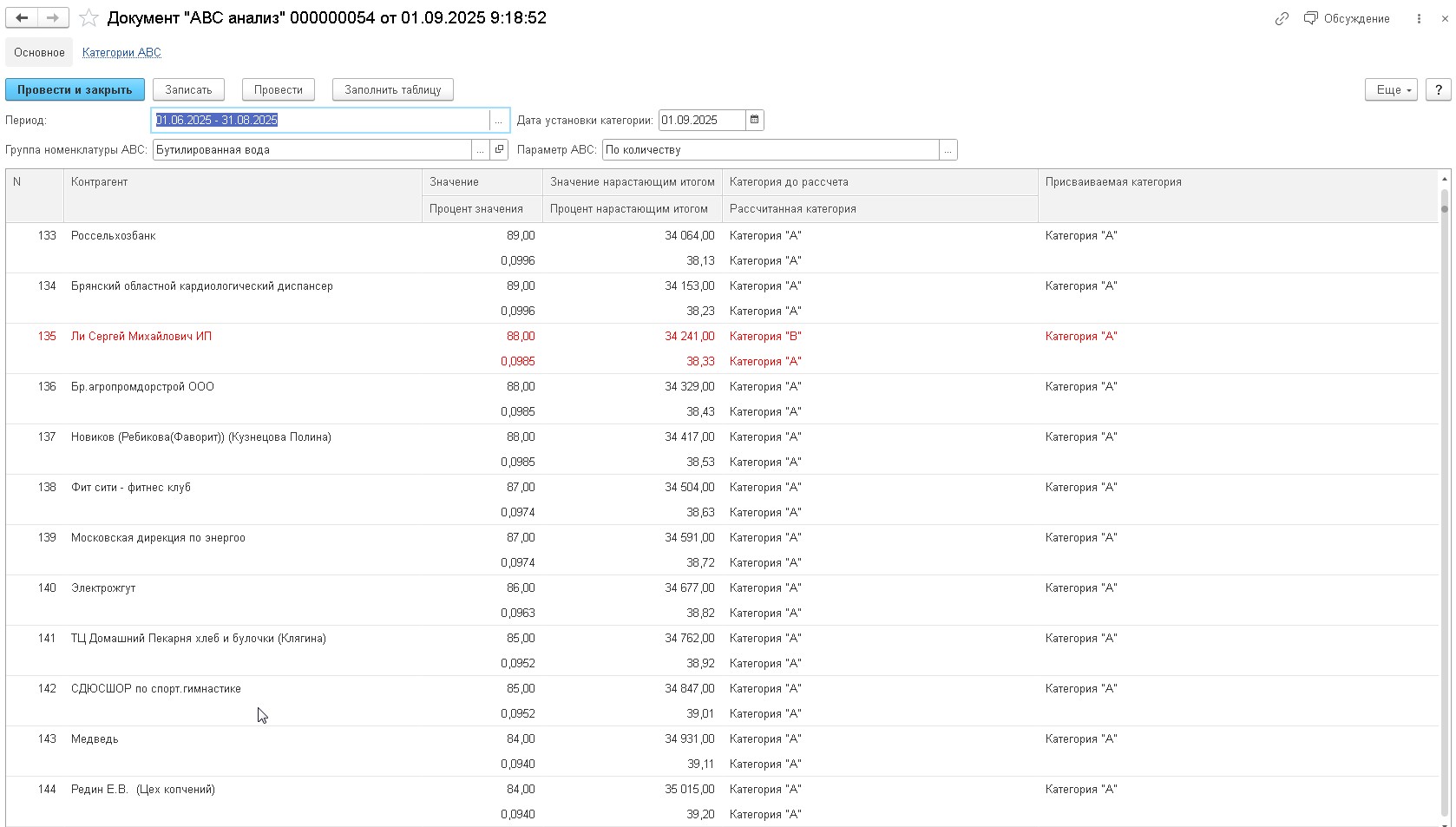Click the help question mark button

1439,90
